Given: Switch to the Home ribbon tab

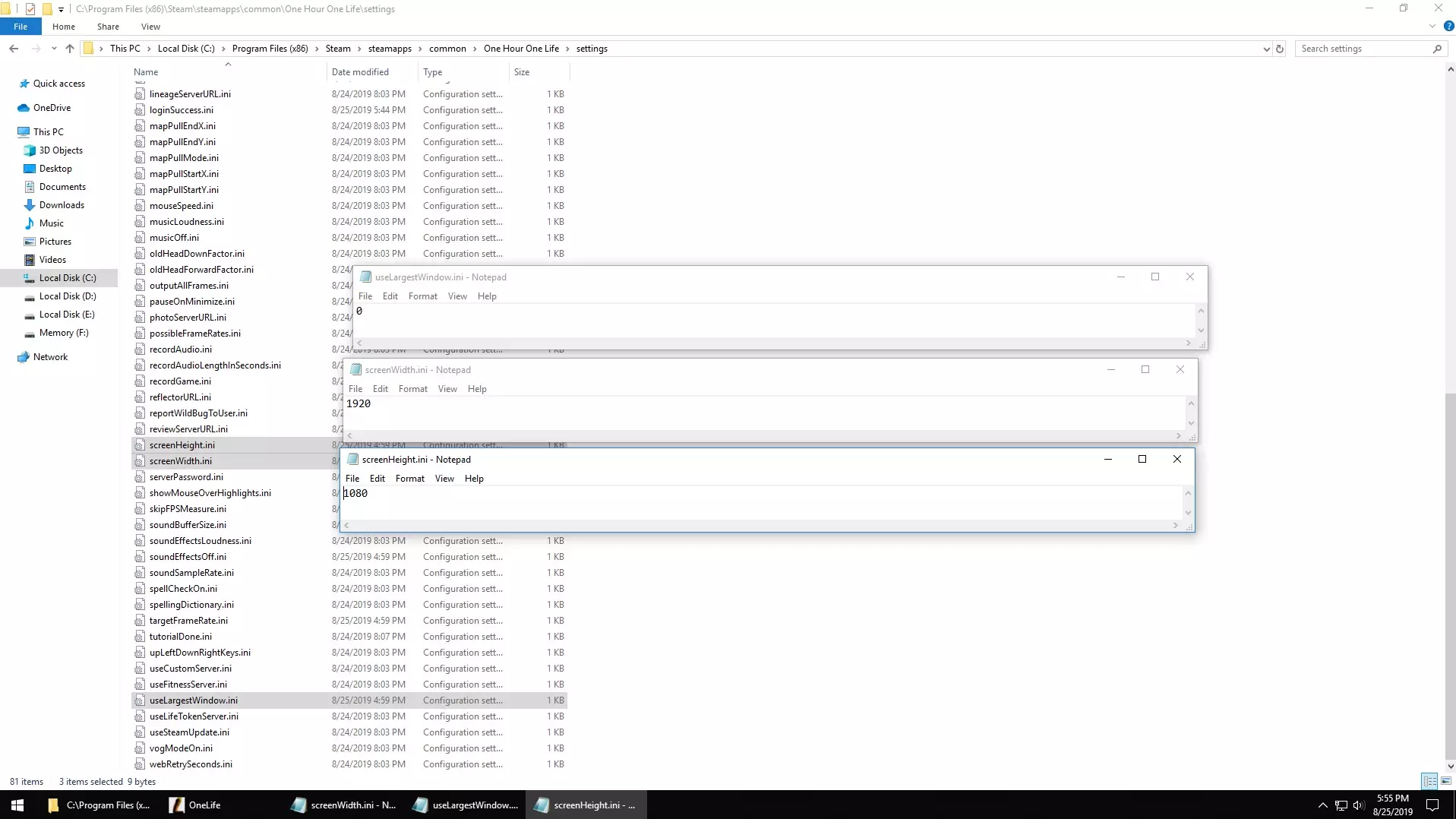Looking at the screenshot, I should [64, 27].
